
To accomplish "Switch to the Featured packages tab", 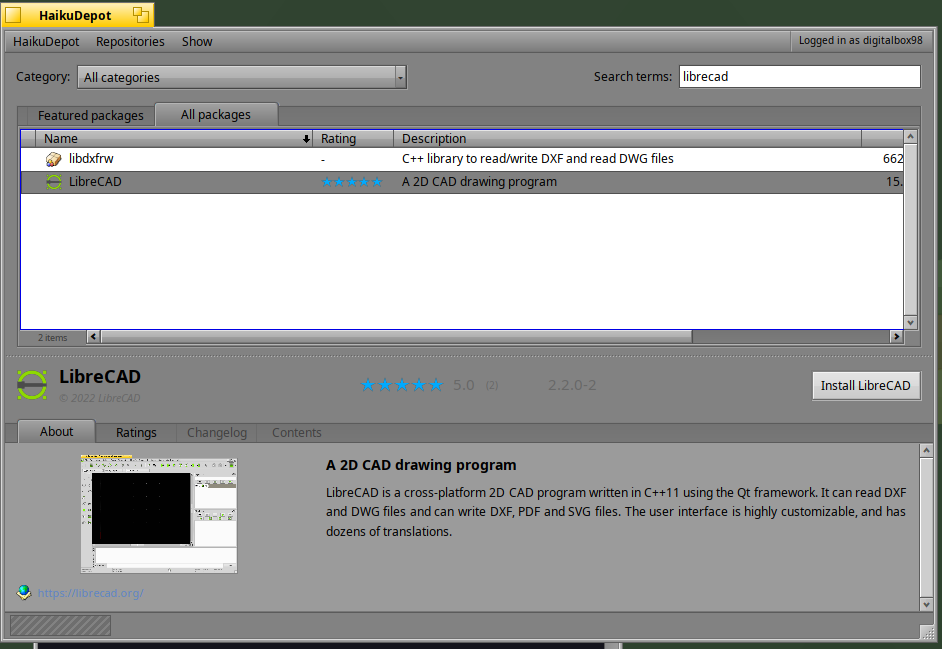I will coord(91,115).
